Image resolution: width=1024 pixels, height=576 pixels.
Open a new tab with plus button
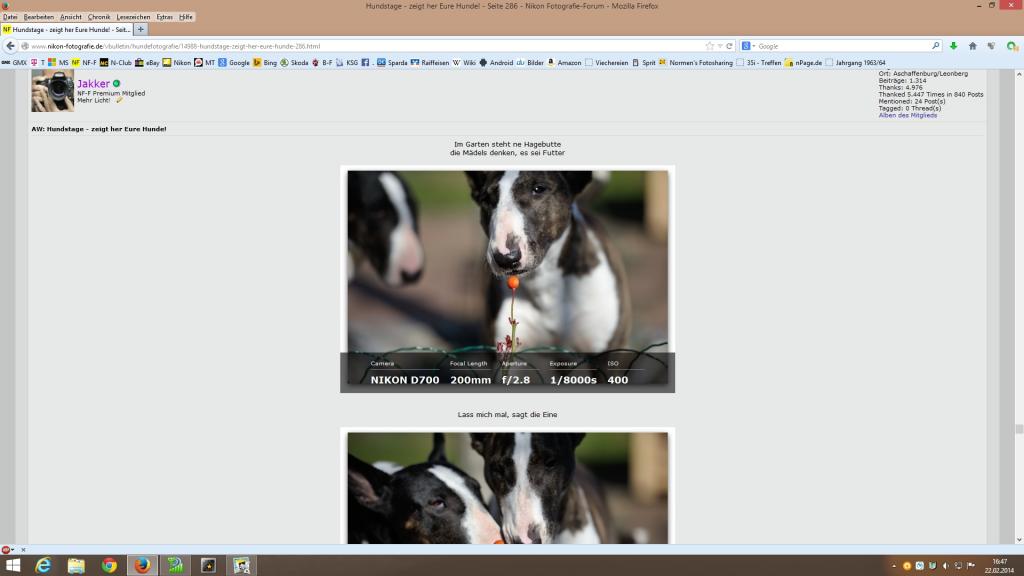140,29
